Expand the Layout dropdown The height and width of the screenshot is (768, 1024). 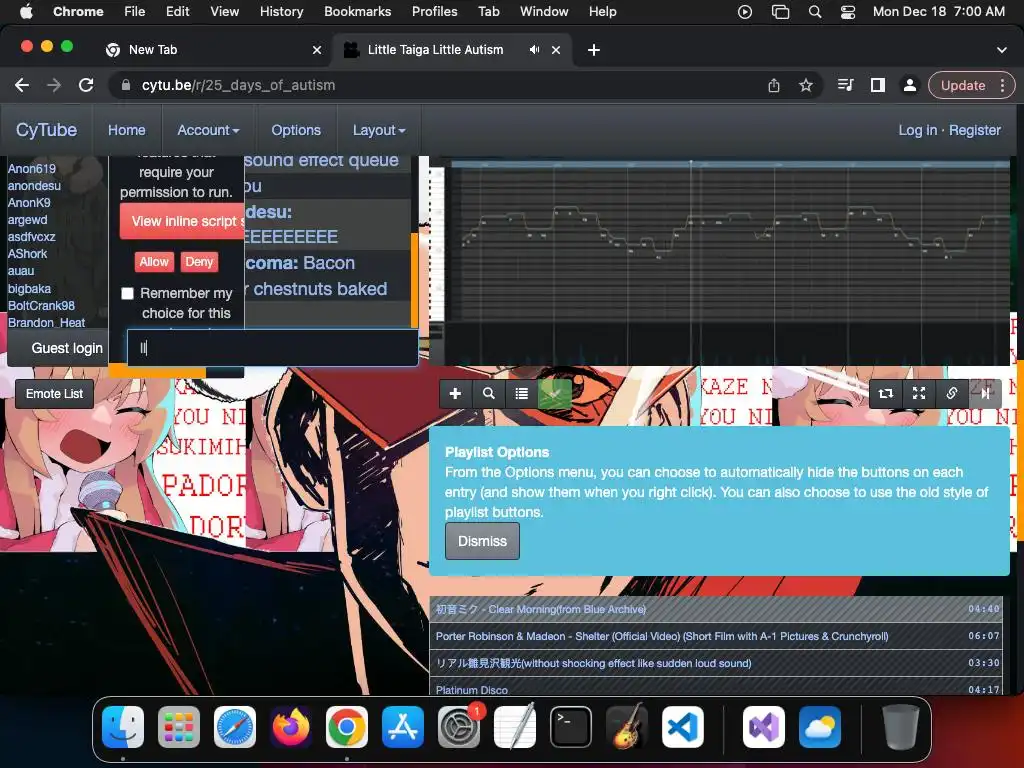click(379, 130)
